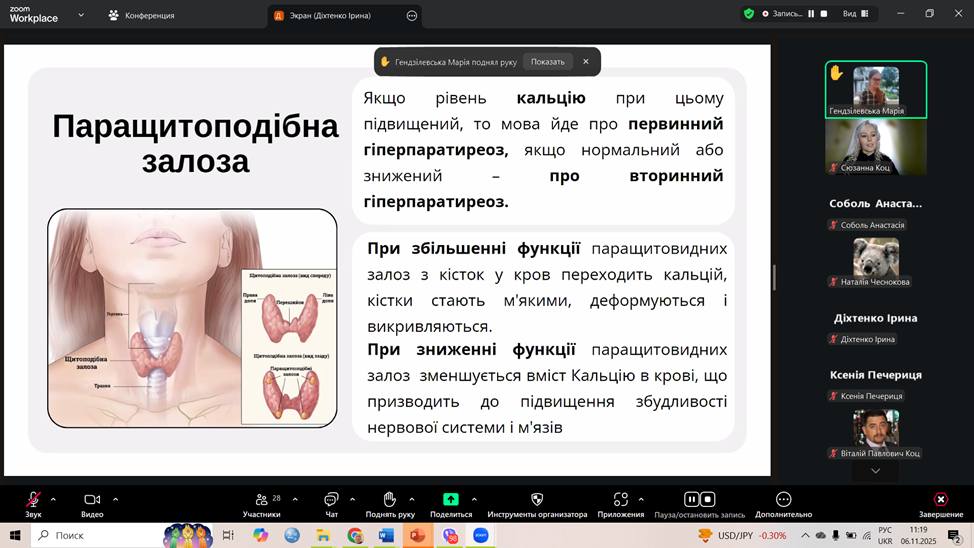Click the green Поделиться share screen icon
Viewport: 974px width, 548px height.
pos(451,499)
